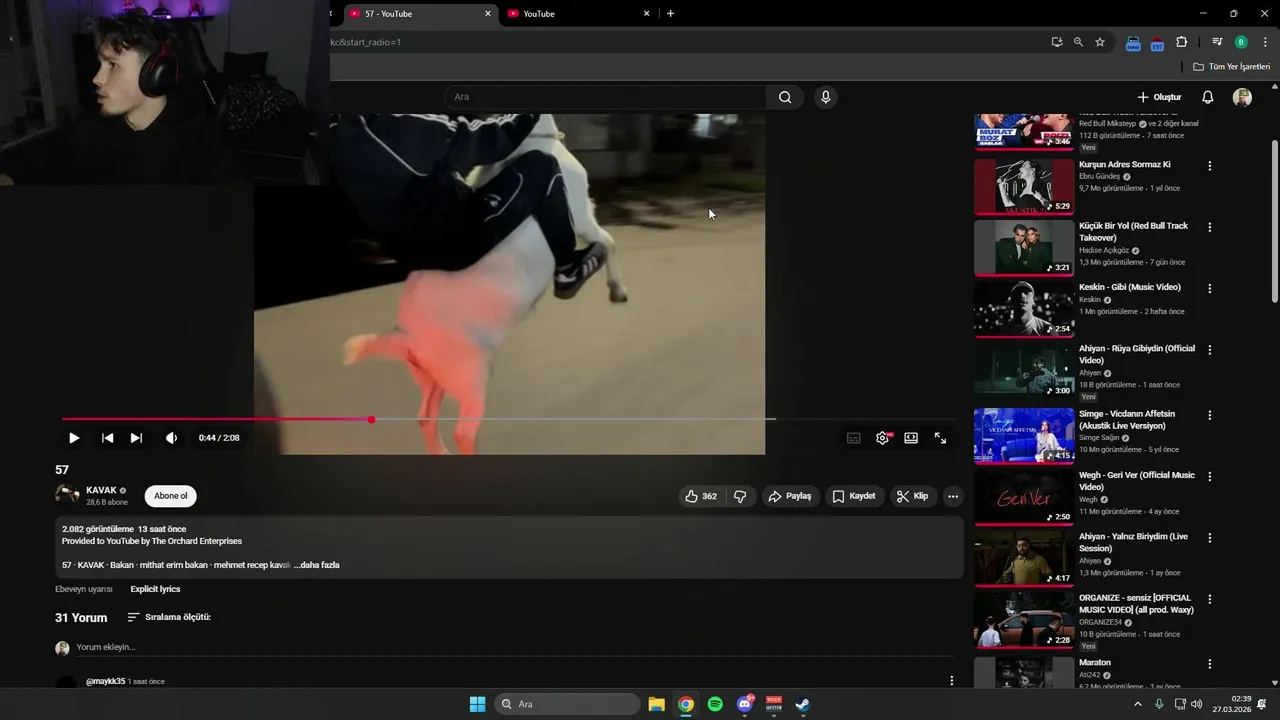Viewport: 1280px width, 720px height.
Task: Like the video with 362 likes
Action: [700, 496]
